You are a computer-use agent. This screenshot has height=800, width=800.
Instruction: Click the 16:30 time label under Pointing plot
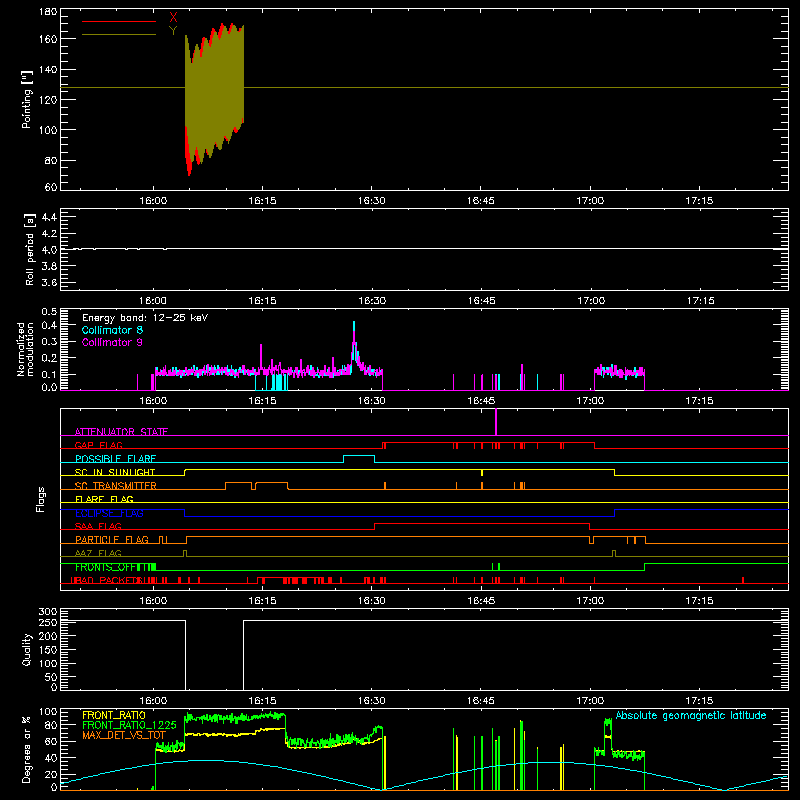point(371,201)
